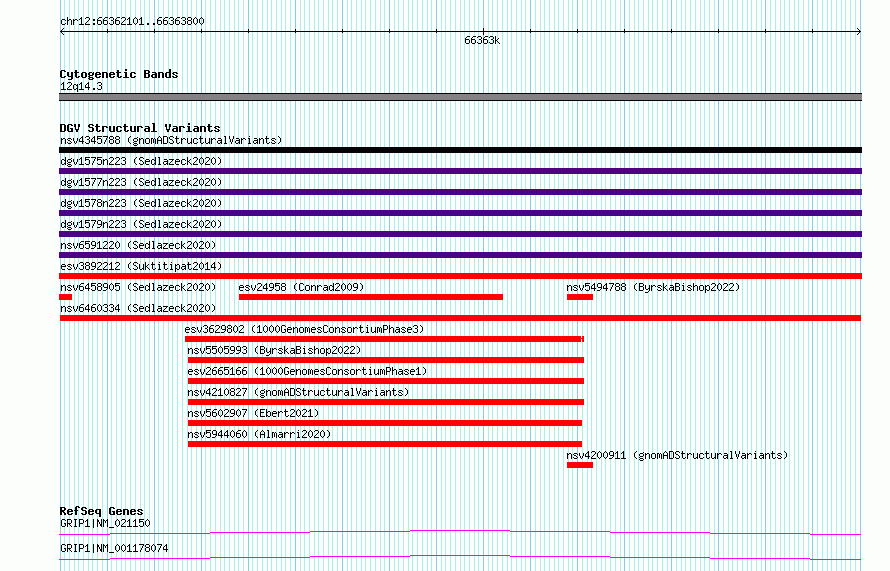
Task: Click the purple dgv1578n223 variant bar
Action: point(460,213)
